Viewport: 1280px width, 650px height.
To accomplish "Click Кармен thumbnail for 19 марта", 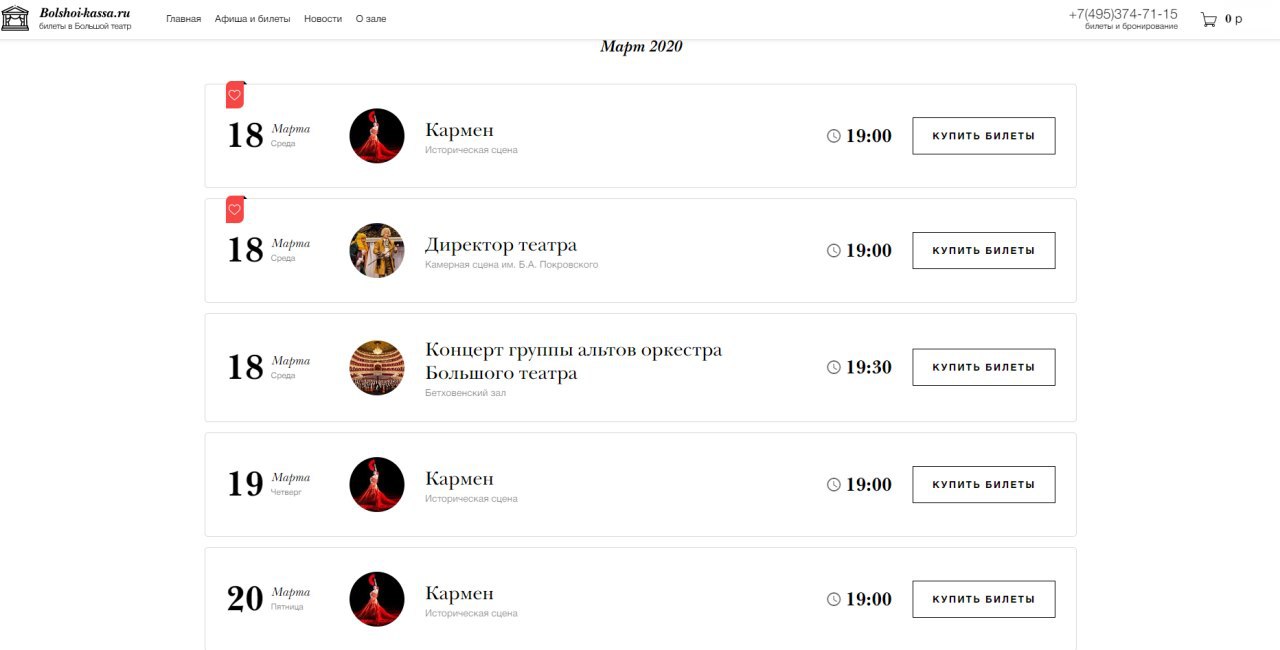I will click(377, 485).
